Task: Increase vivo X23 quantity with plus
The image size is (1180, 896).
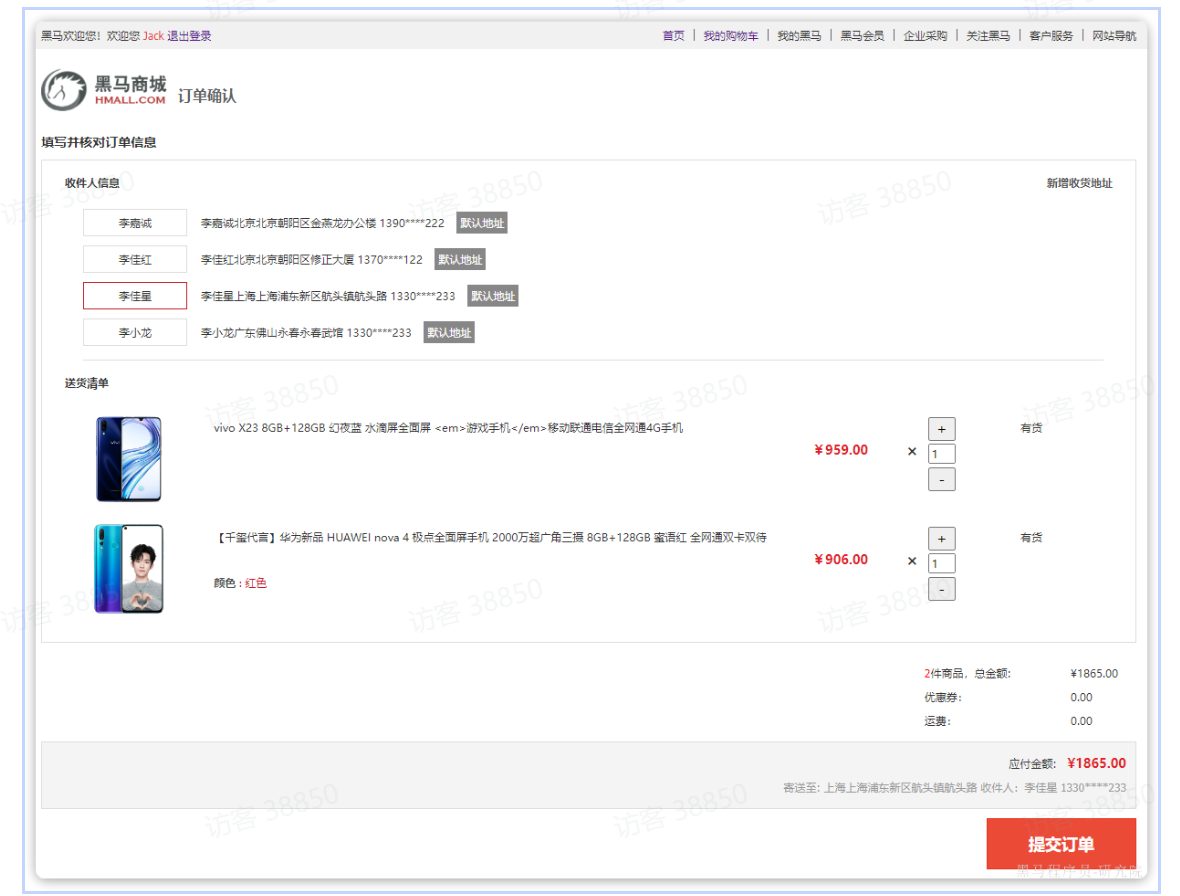Action: [941, 429]
